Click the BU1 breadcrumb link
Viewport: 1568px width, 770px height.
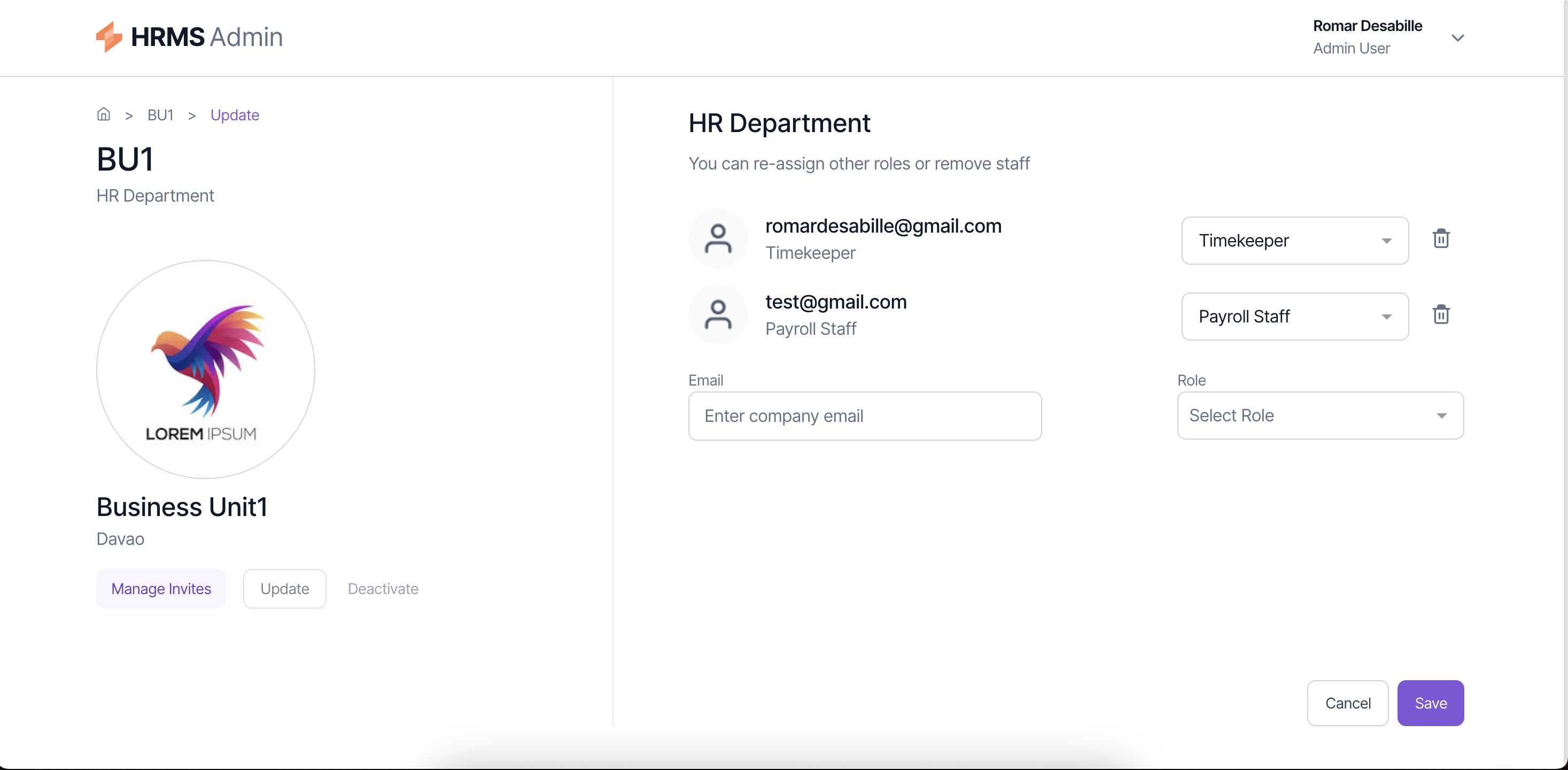161,115
